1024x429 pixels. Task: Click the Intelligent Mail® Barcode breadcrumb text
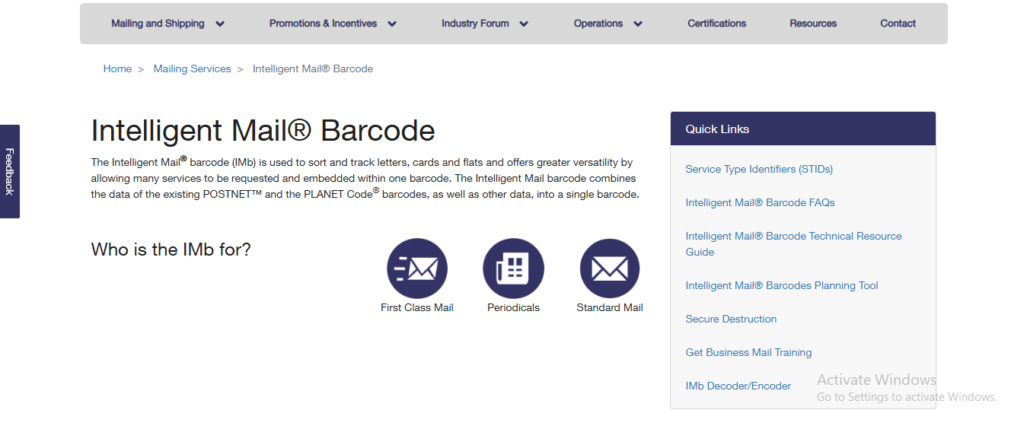tap(313, 69)
